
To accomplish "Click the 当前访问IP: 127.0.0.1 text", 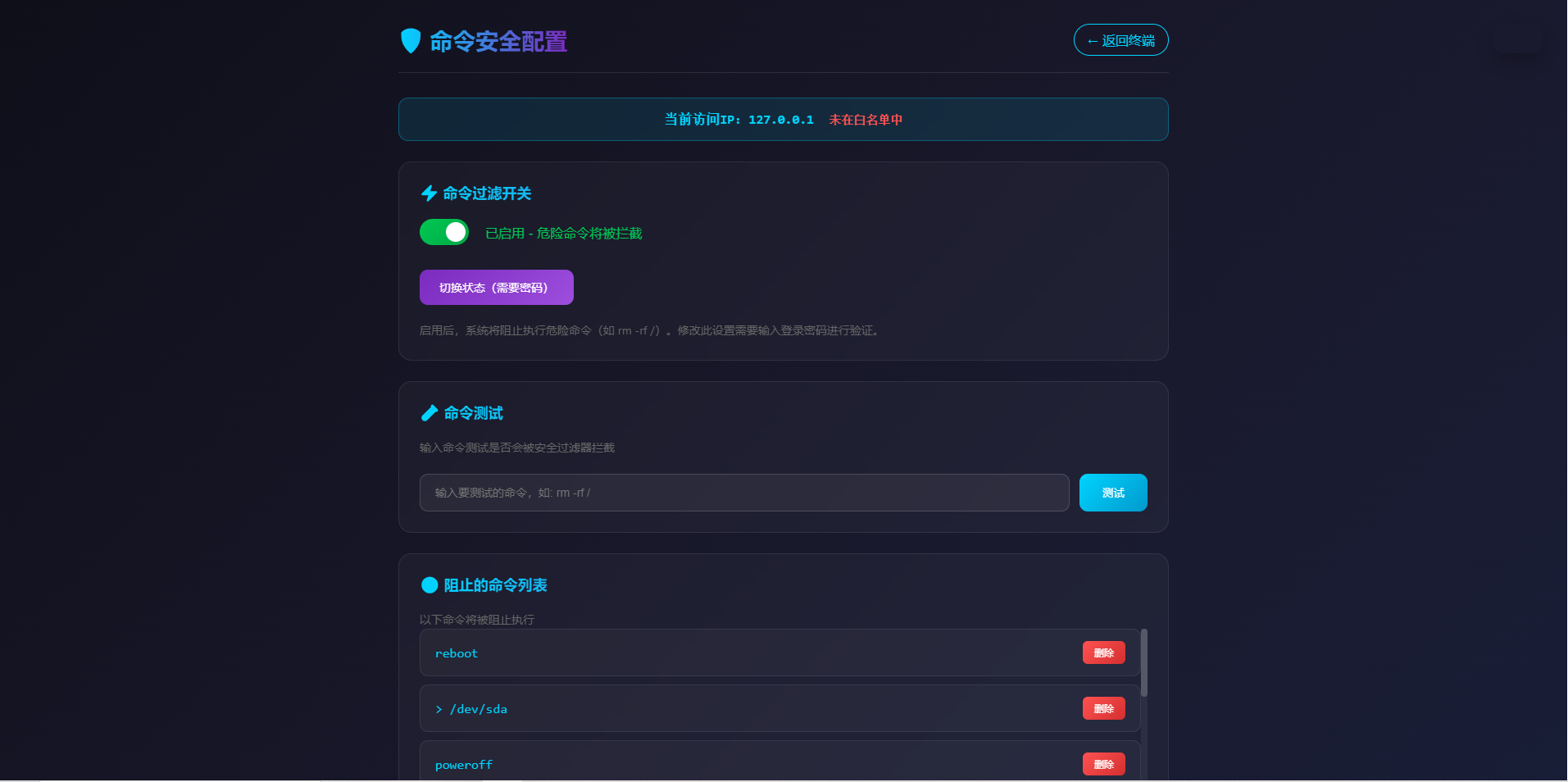I will pos(739,120).
